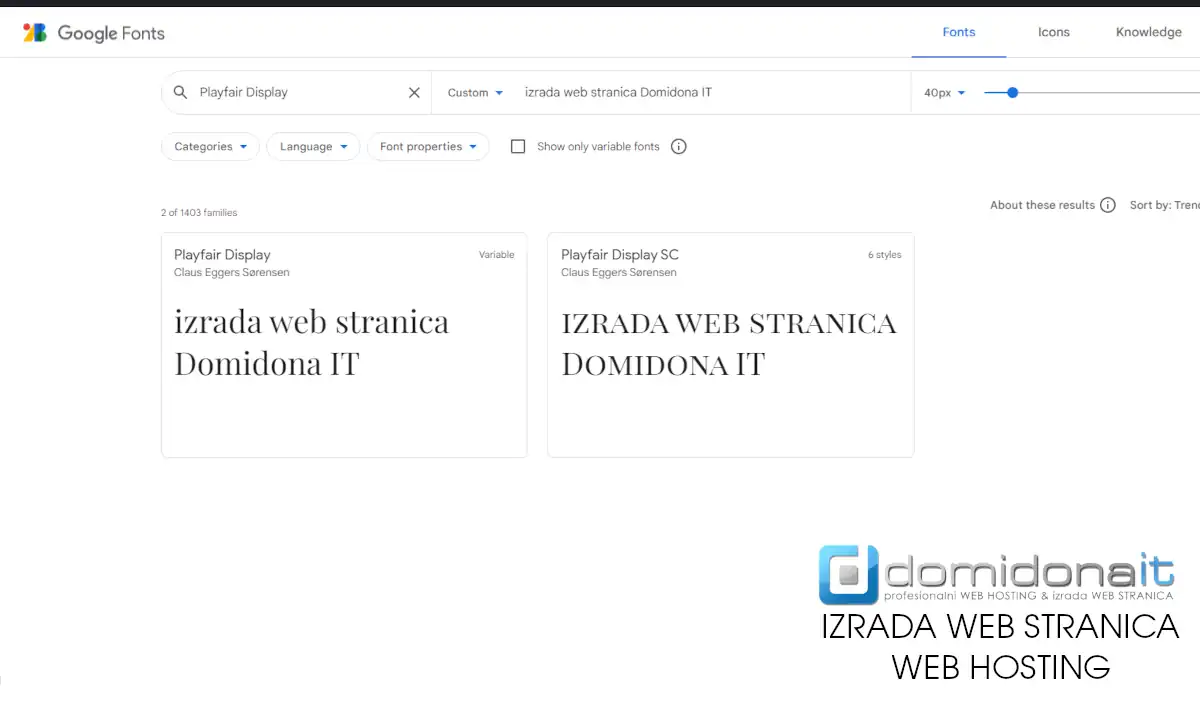Switch to the Fonts tab
The height and width of the screenshot is (701, 1200).
[959, 32]
